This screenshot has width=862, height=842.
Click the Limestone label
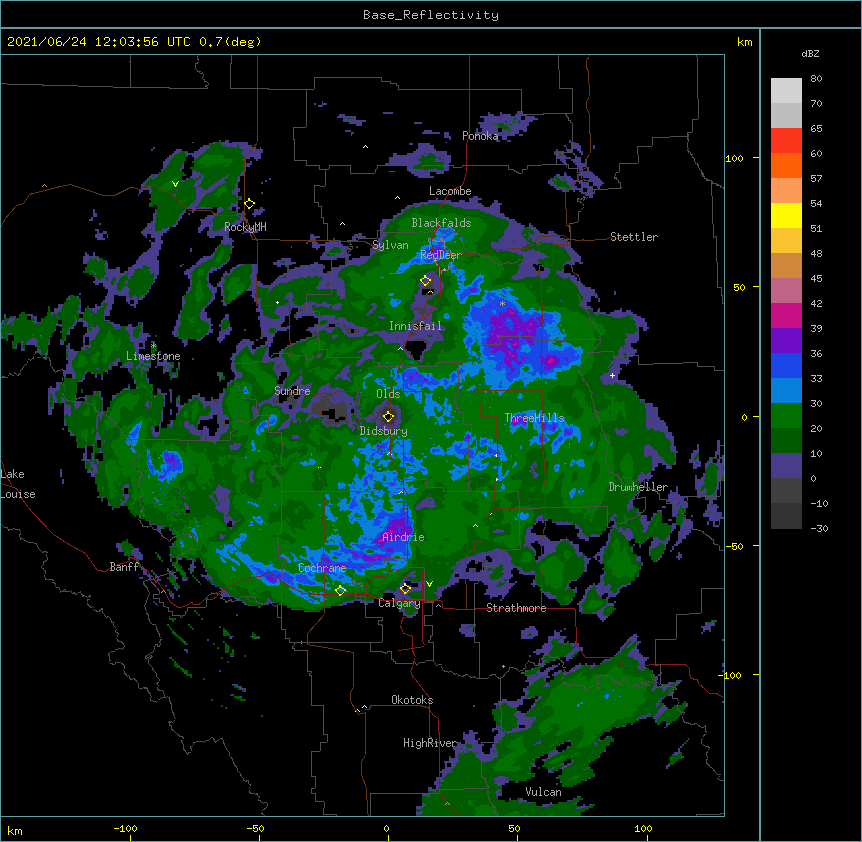click(x=153, y=356)
